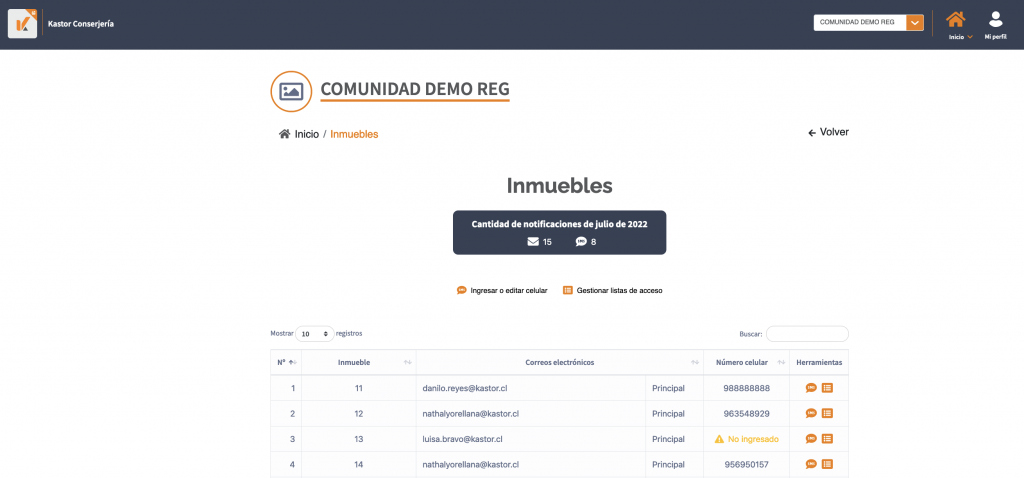
Task: Click the Buscar search field
Action: click(x=807, y=334)
